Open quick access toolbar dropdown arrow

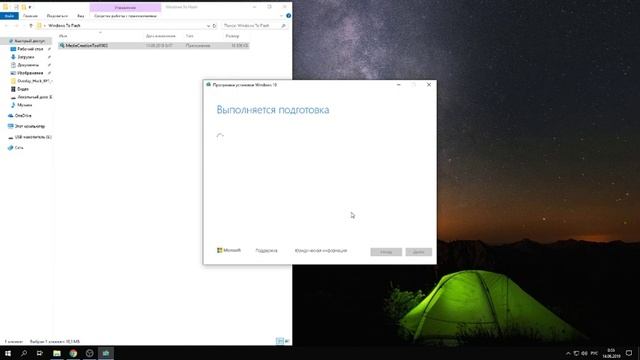(x=30, y=7)
